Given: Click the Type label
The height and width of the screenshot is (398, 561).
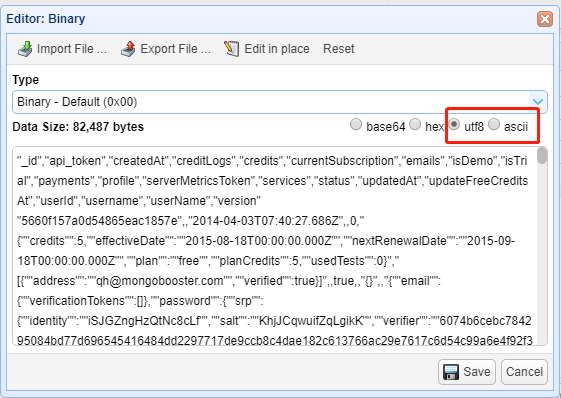Looking at the screenshot, I should click(x=25, y=79).
